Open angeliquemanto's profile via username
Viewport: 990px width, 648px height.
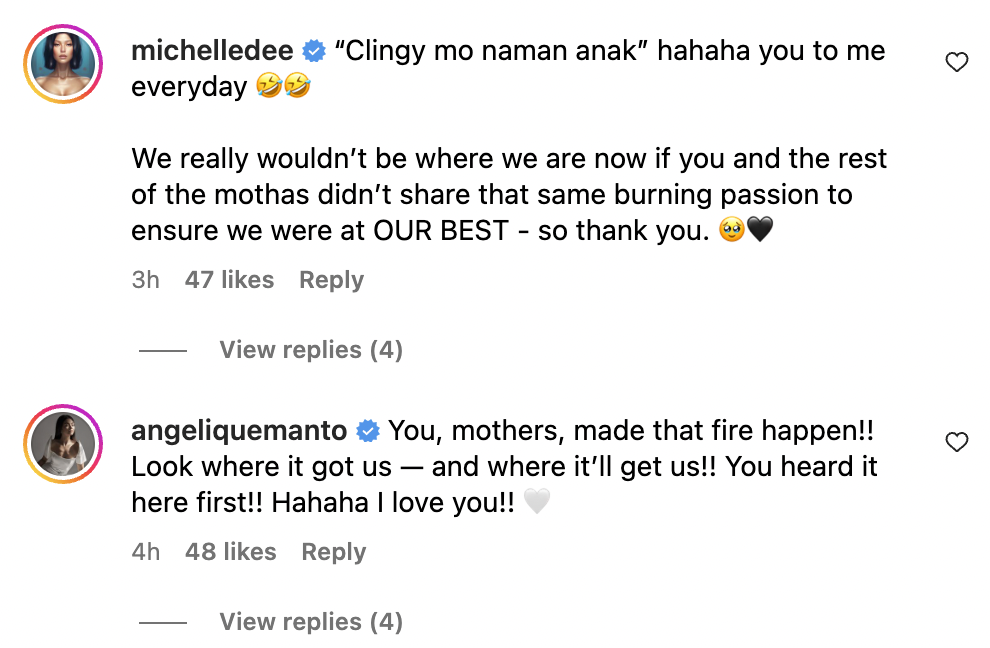coord(238,431)
